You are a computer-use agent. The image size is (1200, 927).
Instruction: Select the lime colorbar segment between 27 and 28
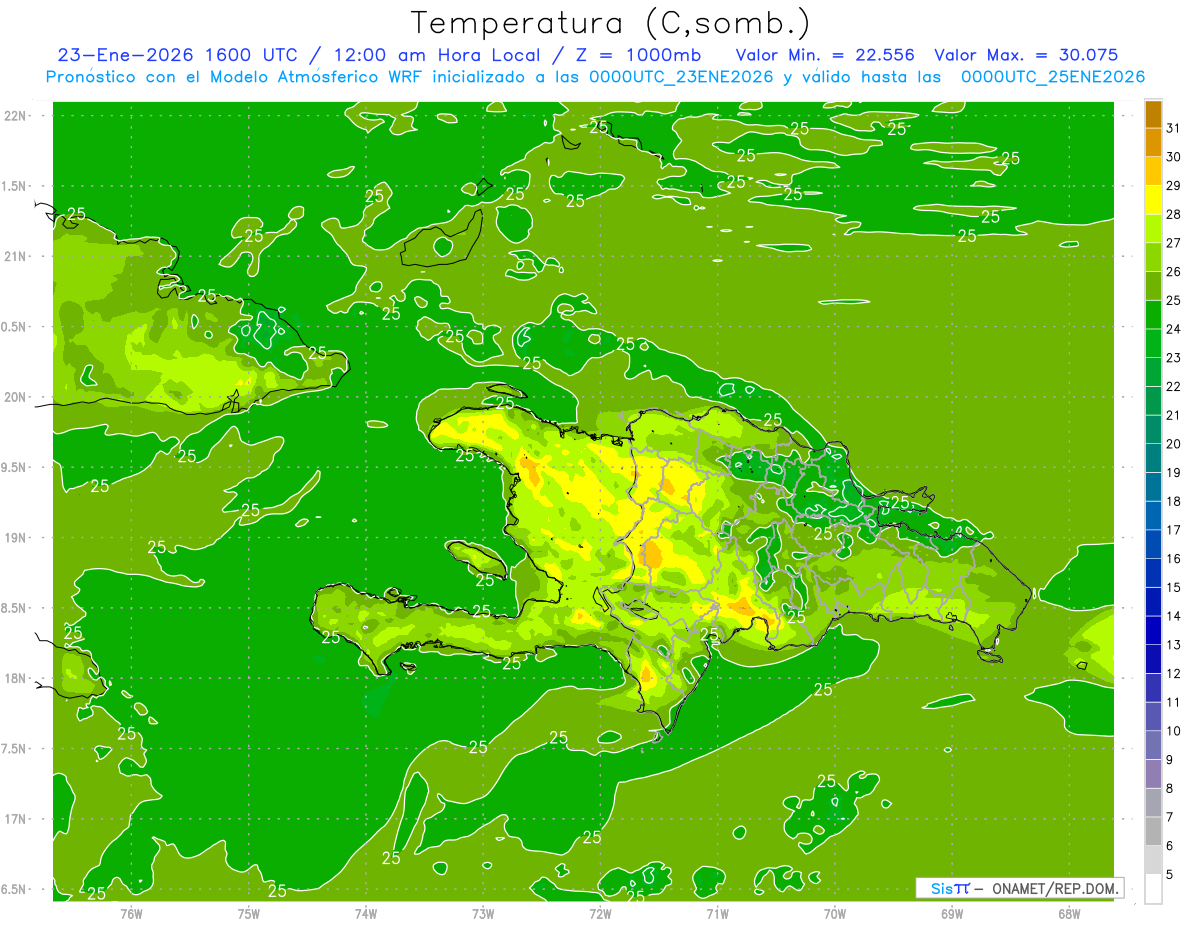tap(1153, 229)
